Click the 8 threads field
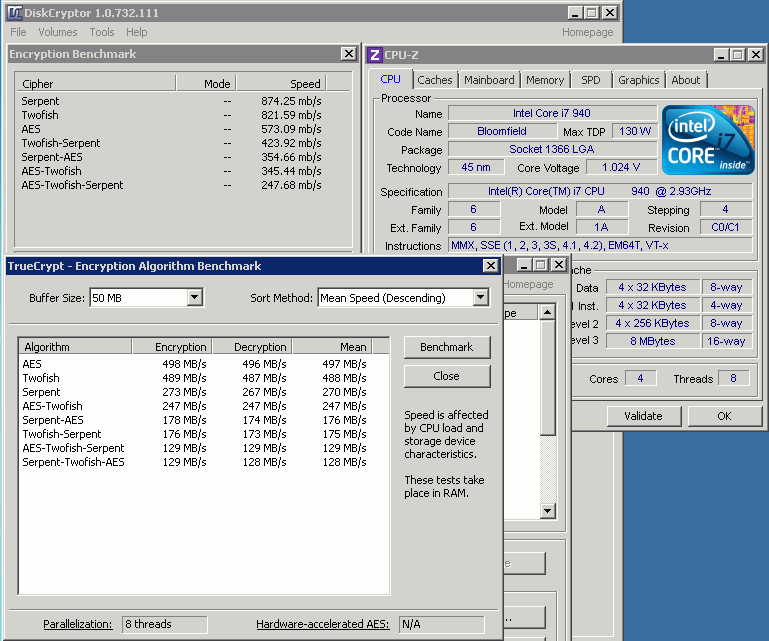Image resolution: width=769 pixels, height=641 pixels. pos(164,624)
